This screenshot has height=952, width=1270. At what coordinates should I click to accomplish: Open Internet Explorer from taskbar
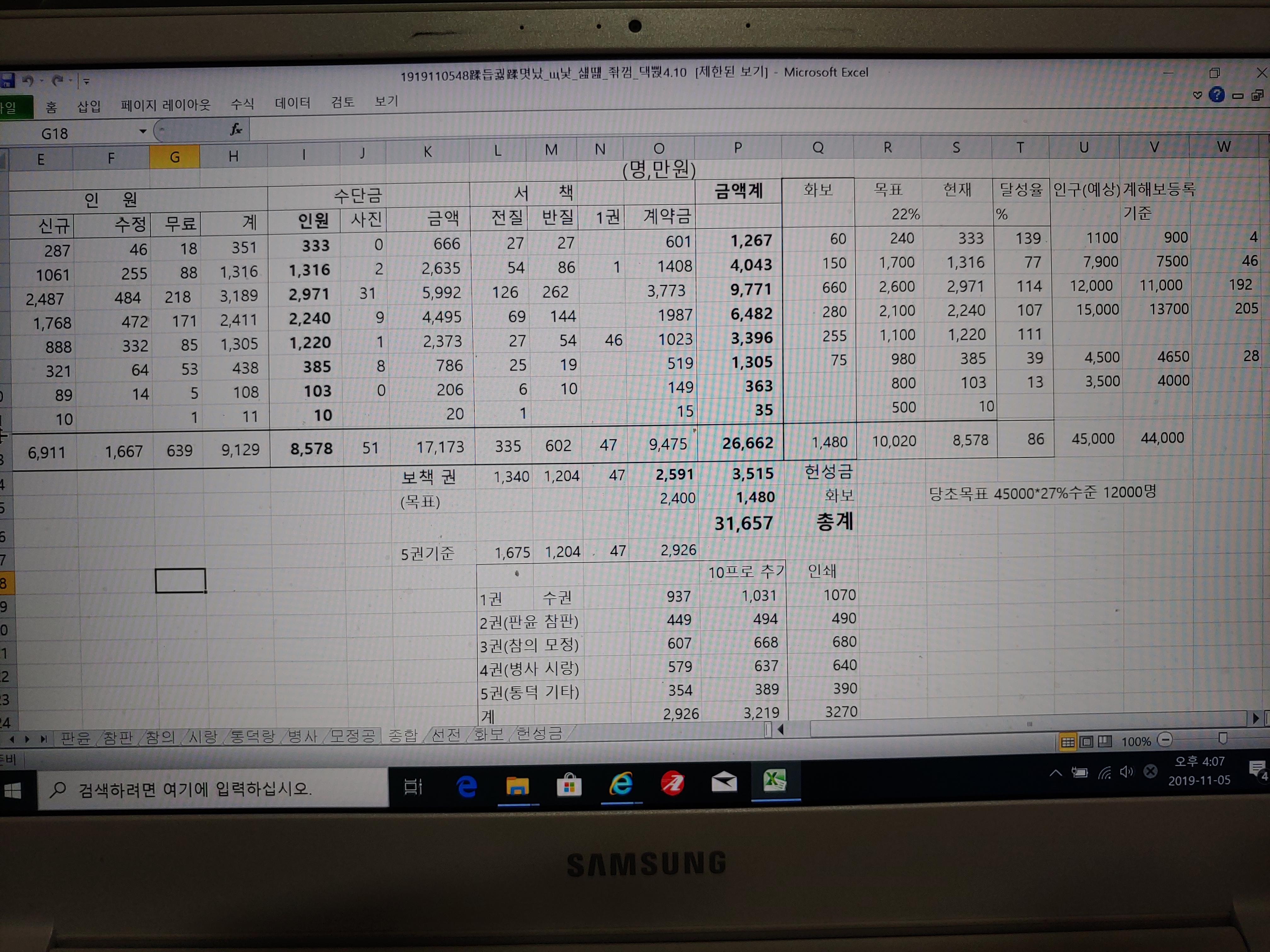click(x=621, y=783)
